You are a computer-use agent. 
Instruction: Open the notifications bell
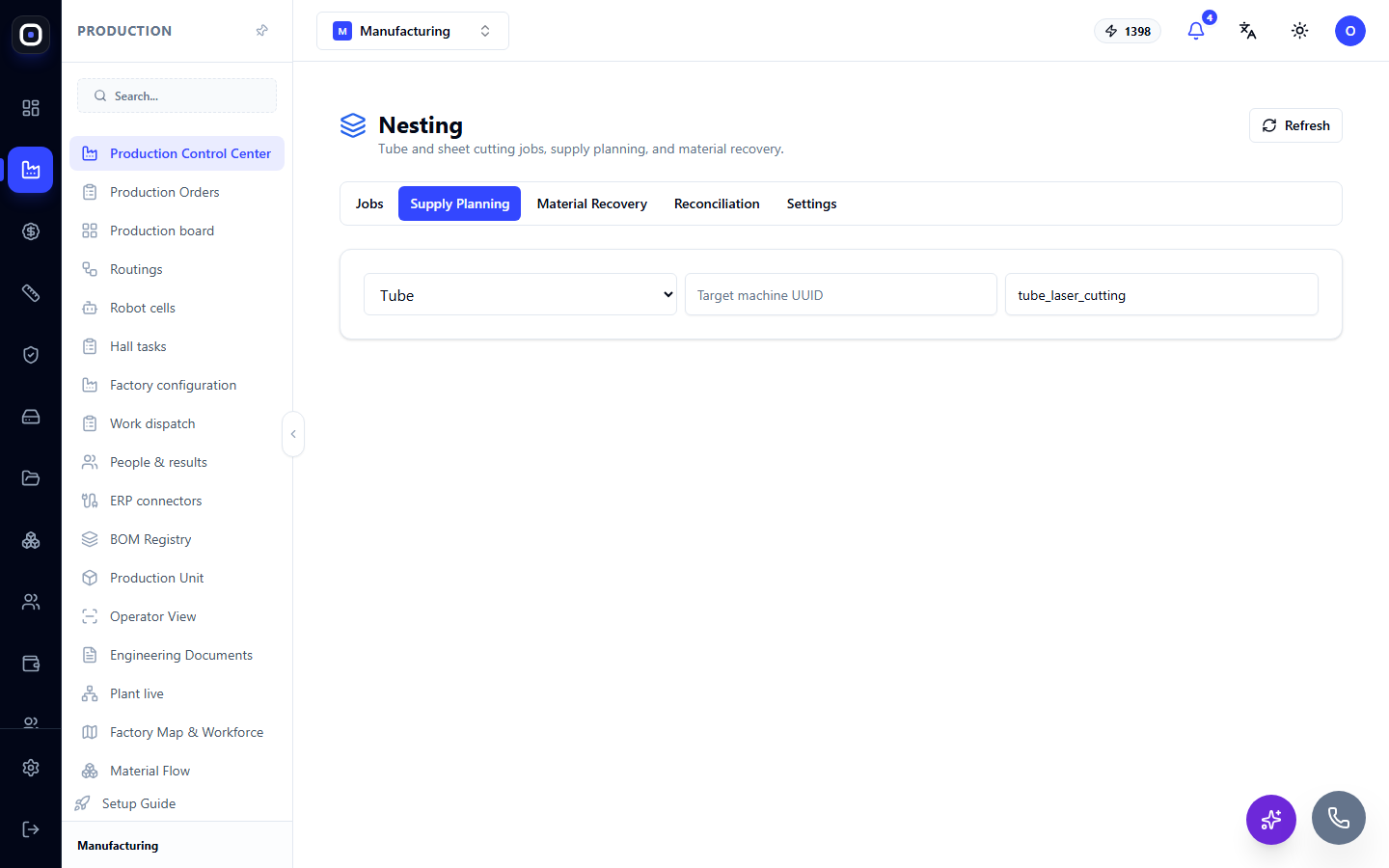click(1196, 31)
